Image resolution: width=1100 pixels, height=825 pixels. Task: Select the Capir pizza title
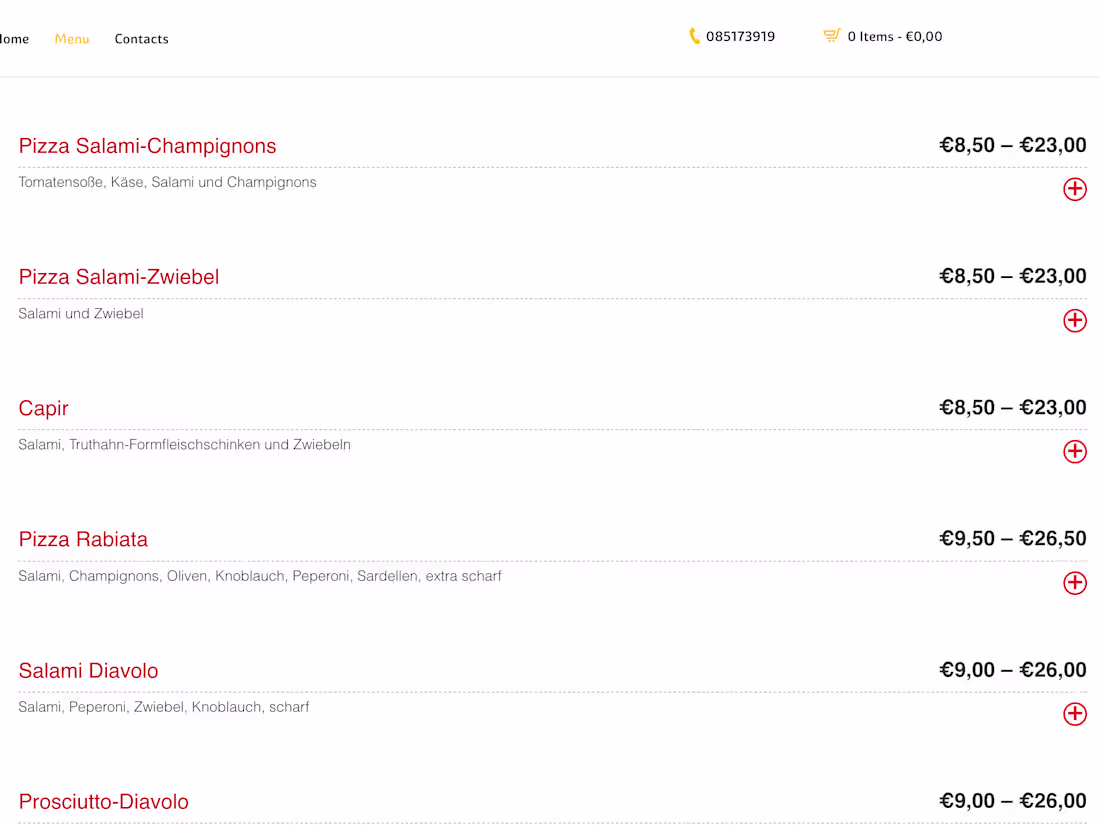44,408
